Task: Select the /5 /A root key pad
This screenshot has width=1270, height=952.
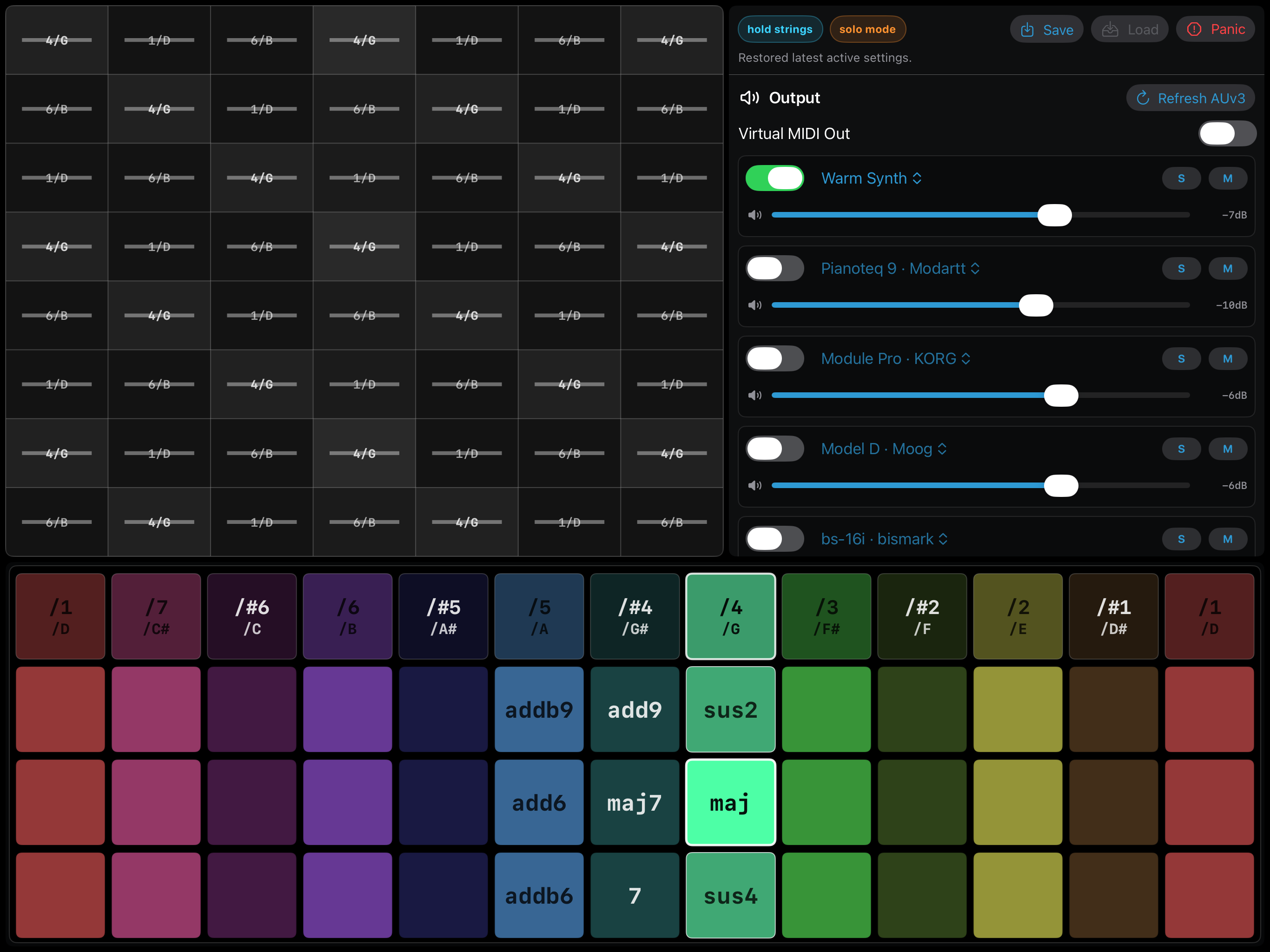Action: point(539,616)
